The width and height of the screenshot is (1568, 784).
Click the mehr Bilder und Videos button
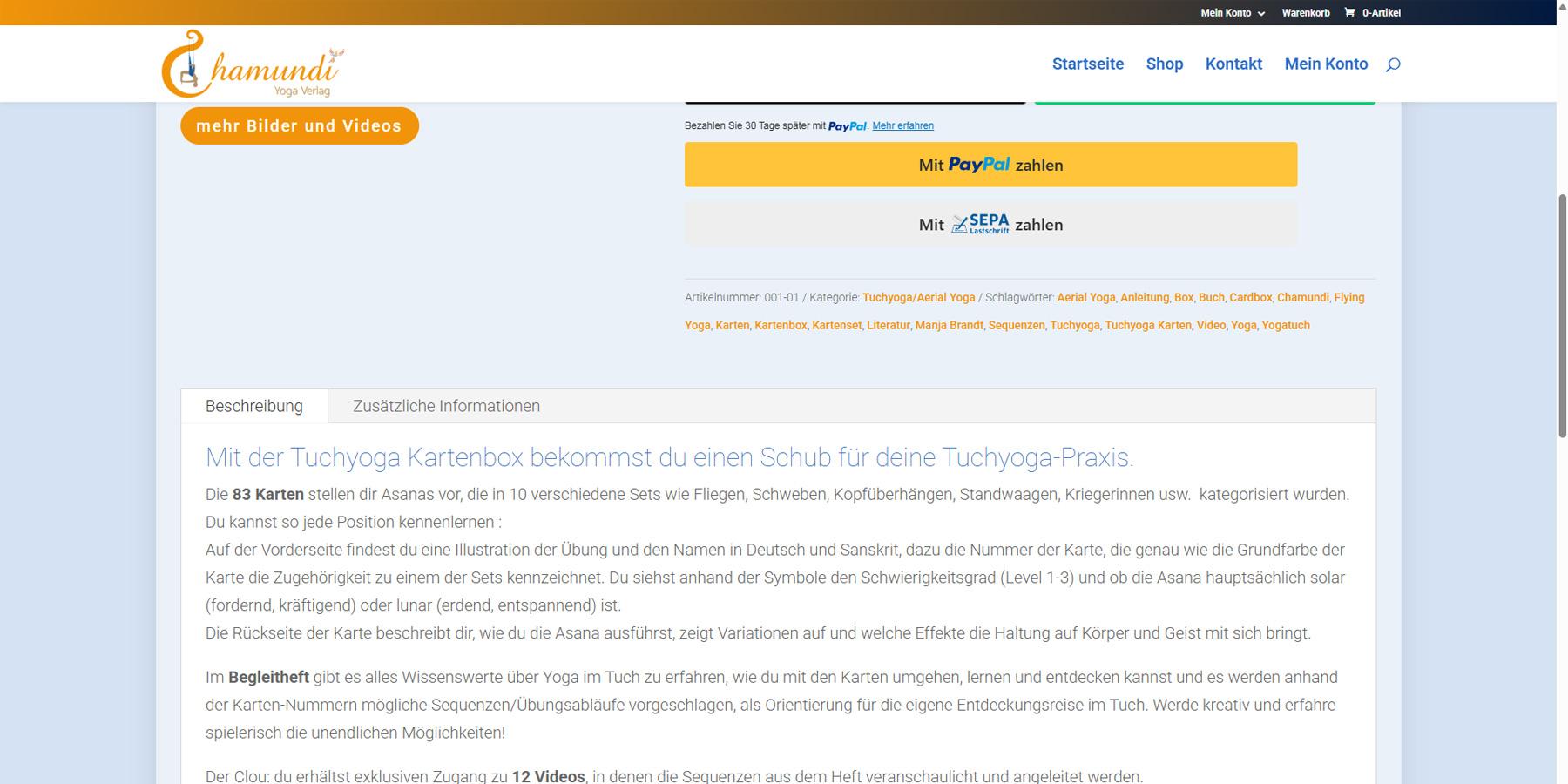[299, 126]
